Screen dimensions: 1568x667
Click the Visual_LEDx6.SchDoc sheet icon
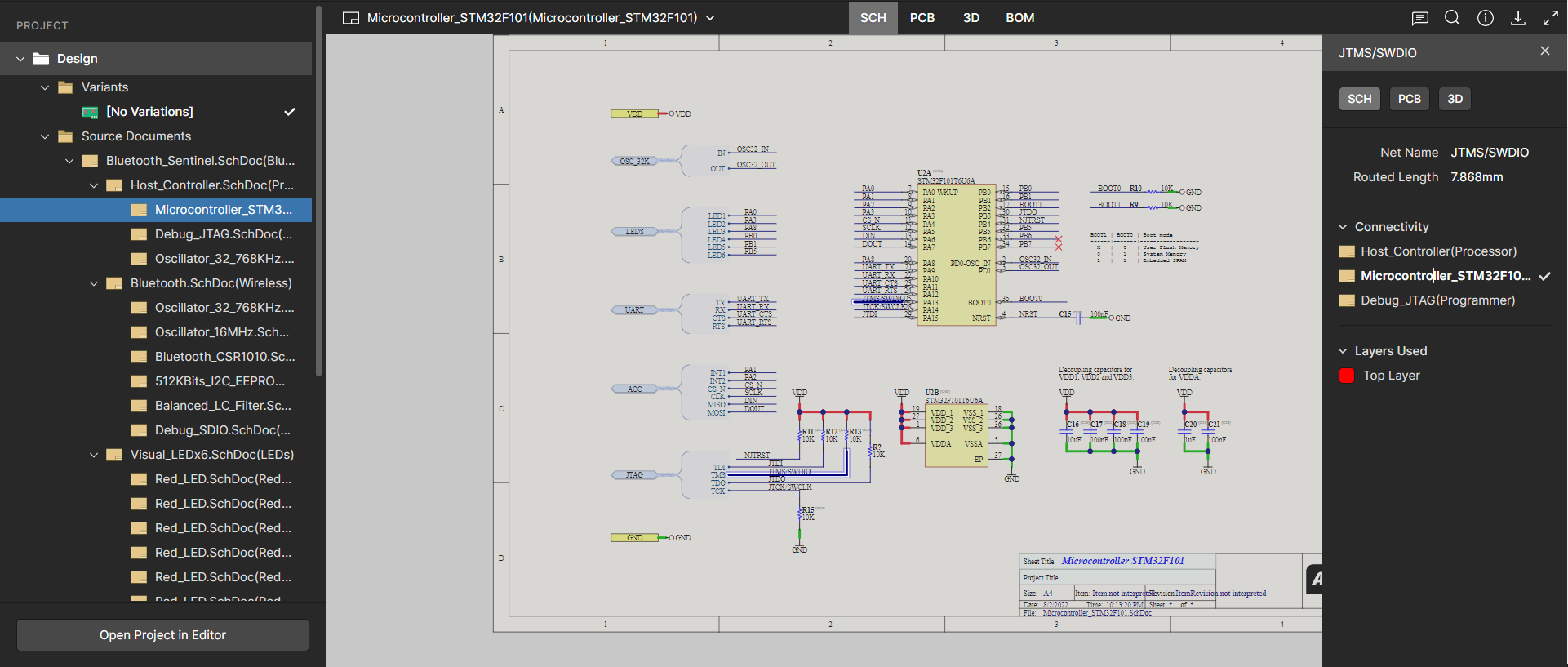(x=114, y=455)
